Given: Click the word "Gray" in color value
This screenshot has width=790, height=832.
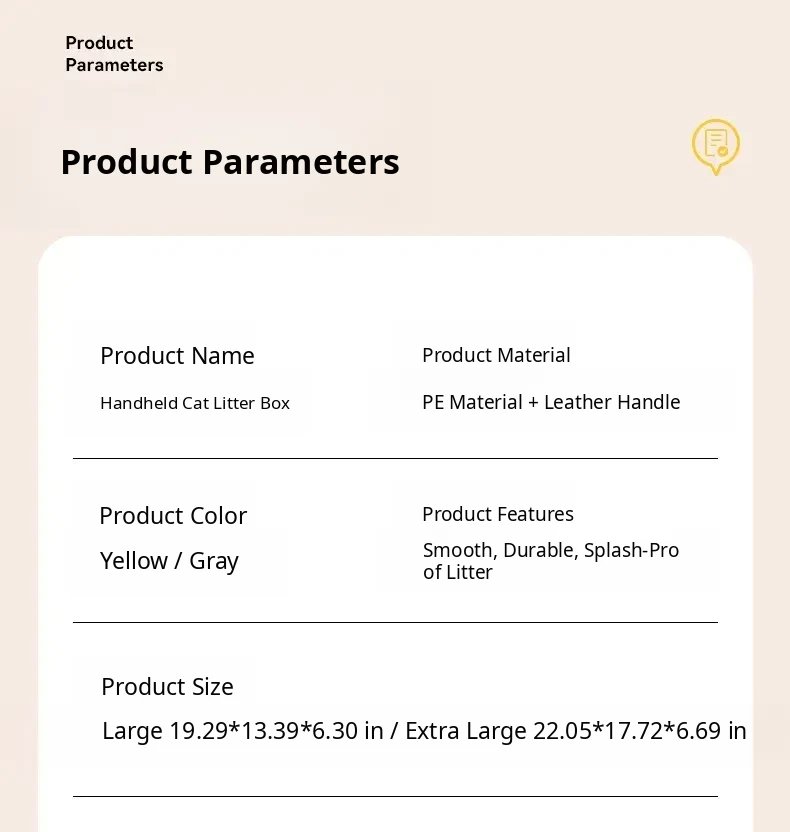Looking at the screenshot, I should click(214, 561).
